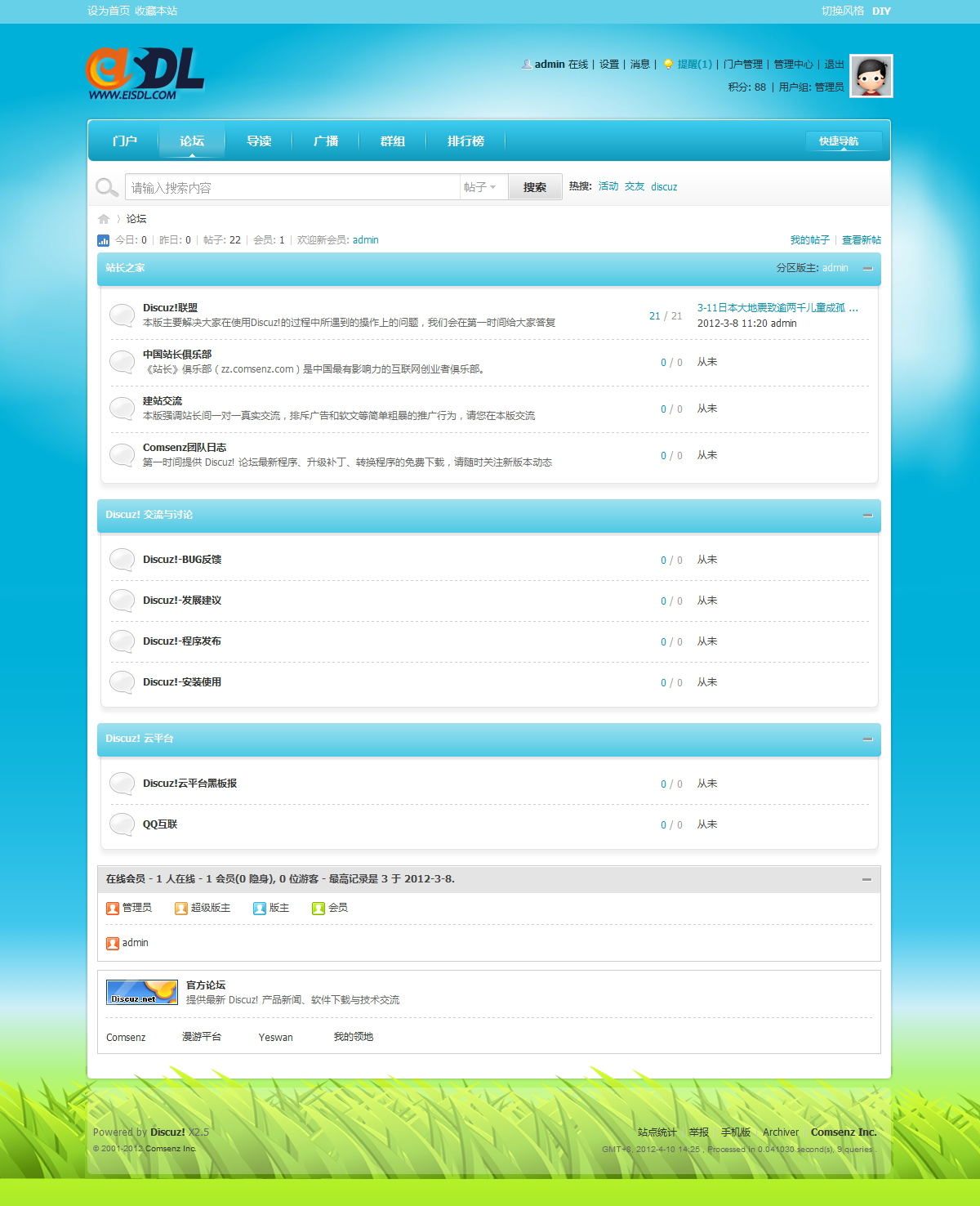Click the 管理员 legend user icon

point(113,908)
